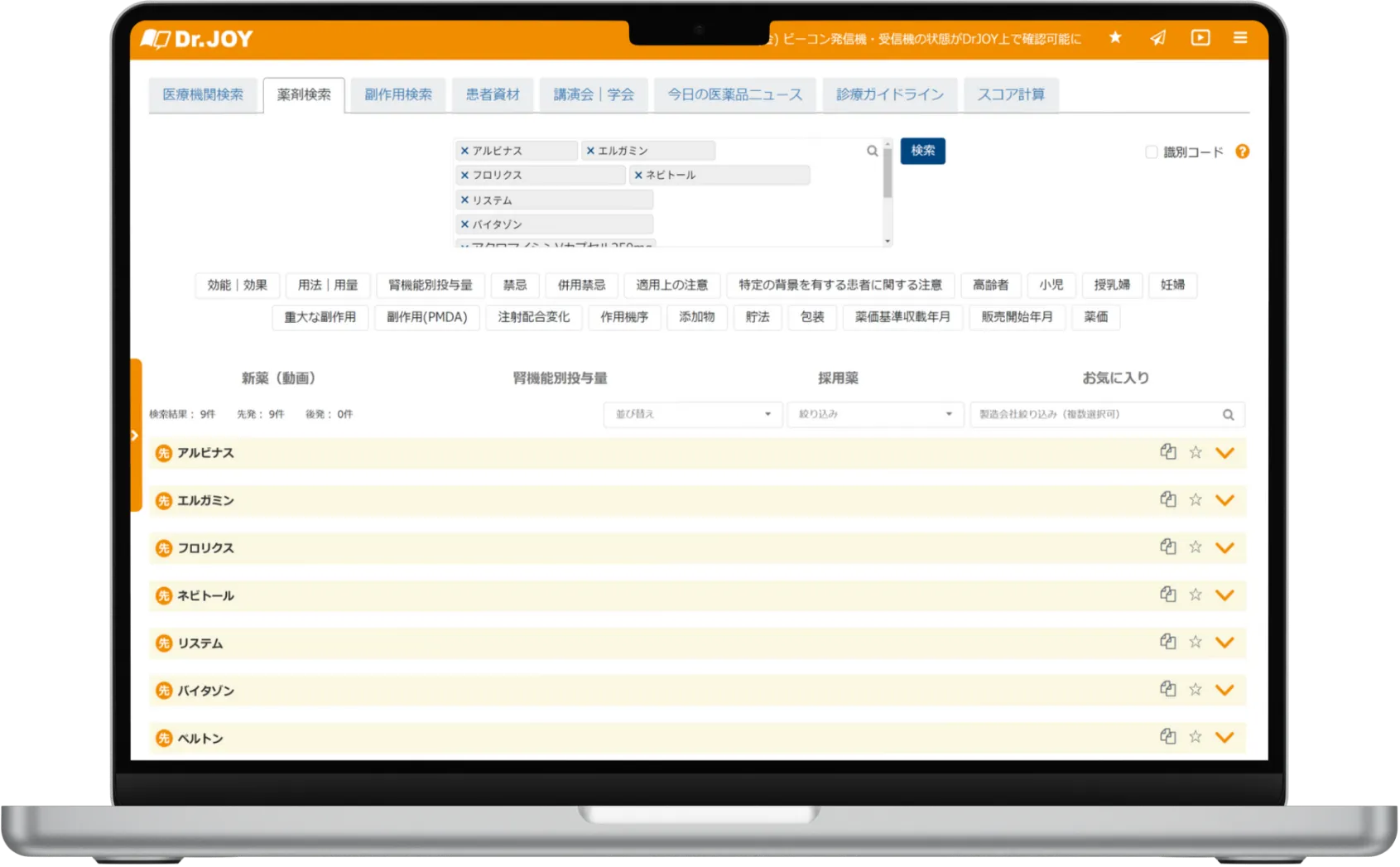Remove the アルビナス search tag
The height and width of the screenshot is (867, 1400).
coord(464,151)
